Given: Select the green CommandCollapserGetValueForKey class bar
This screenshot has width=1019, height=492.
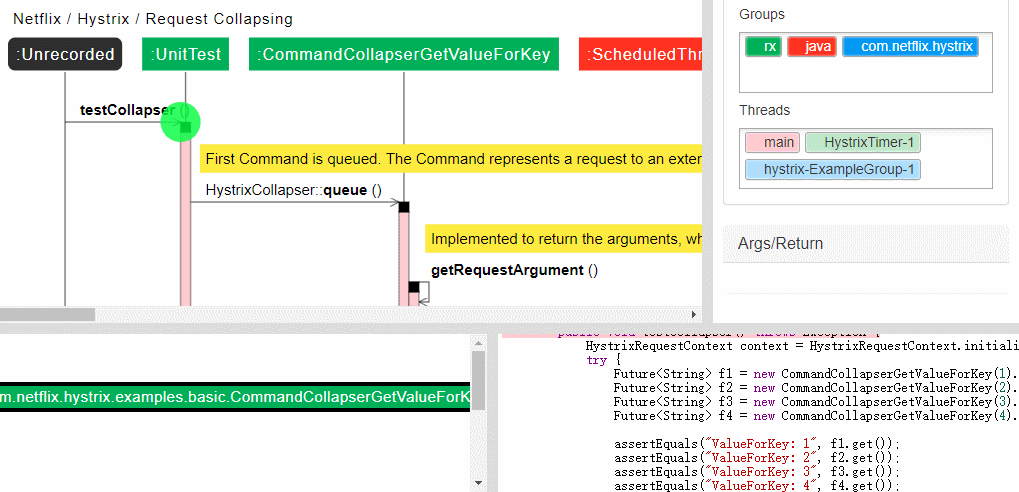Looking at the screenshot, I should click(x=235, y=397).
